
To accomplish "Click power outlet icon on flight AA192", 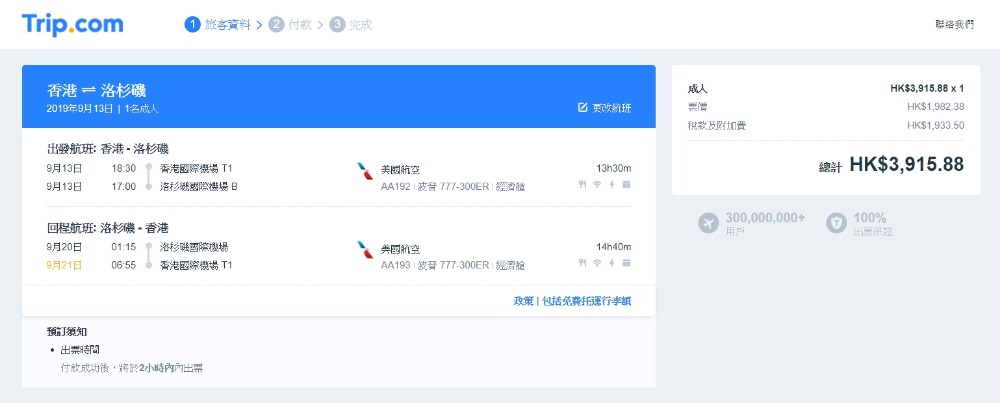I will 612,184.
